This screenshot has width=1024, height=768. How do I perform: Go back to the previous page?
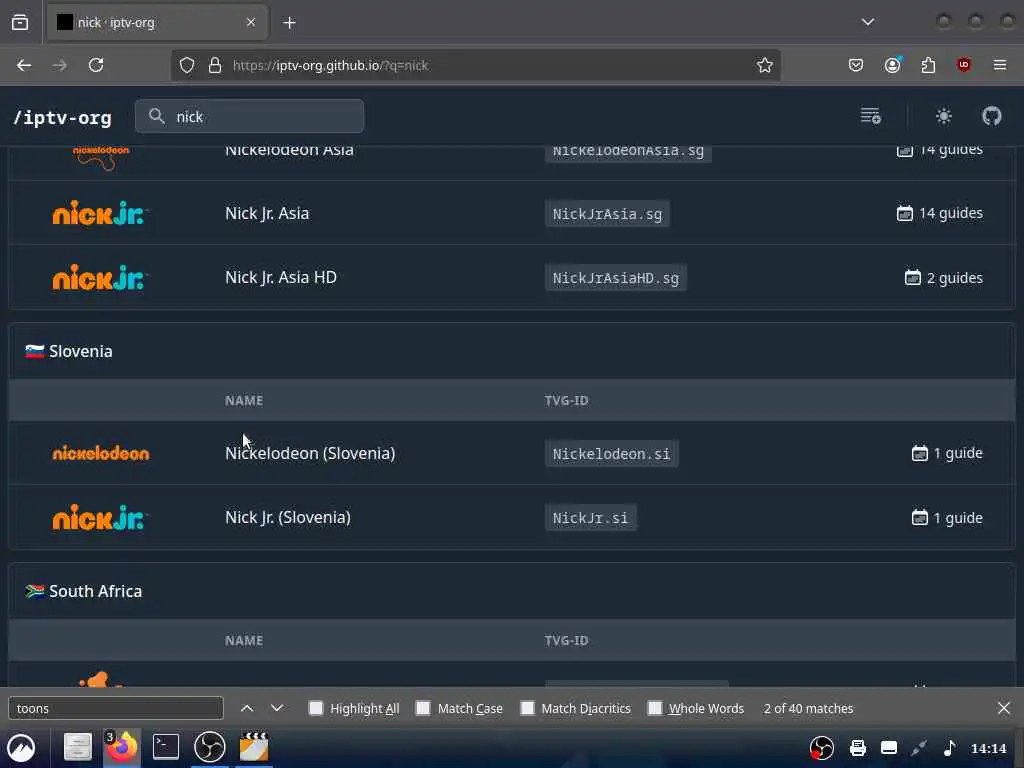(24, 65)
